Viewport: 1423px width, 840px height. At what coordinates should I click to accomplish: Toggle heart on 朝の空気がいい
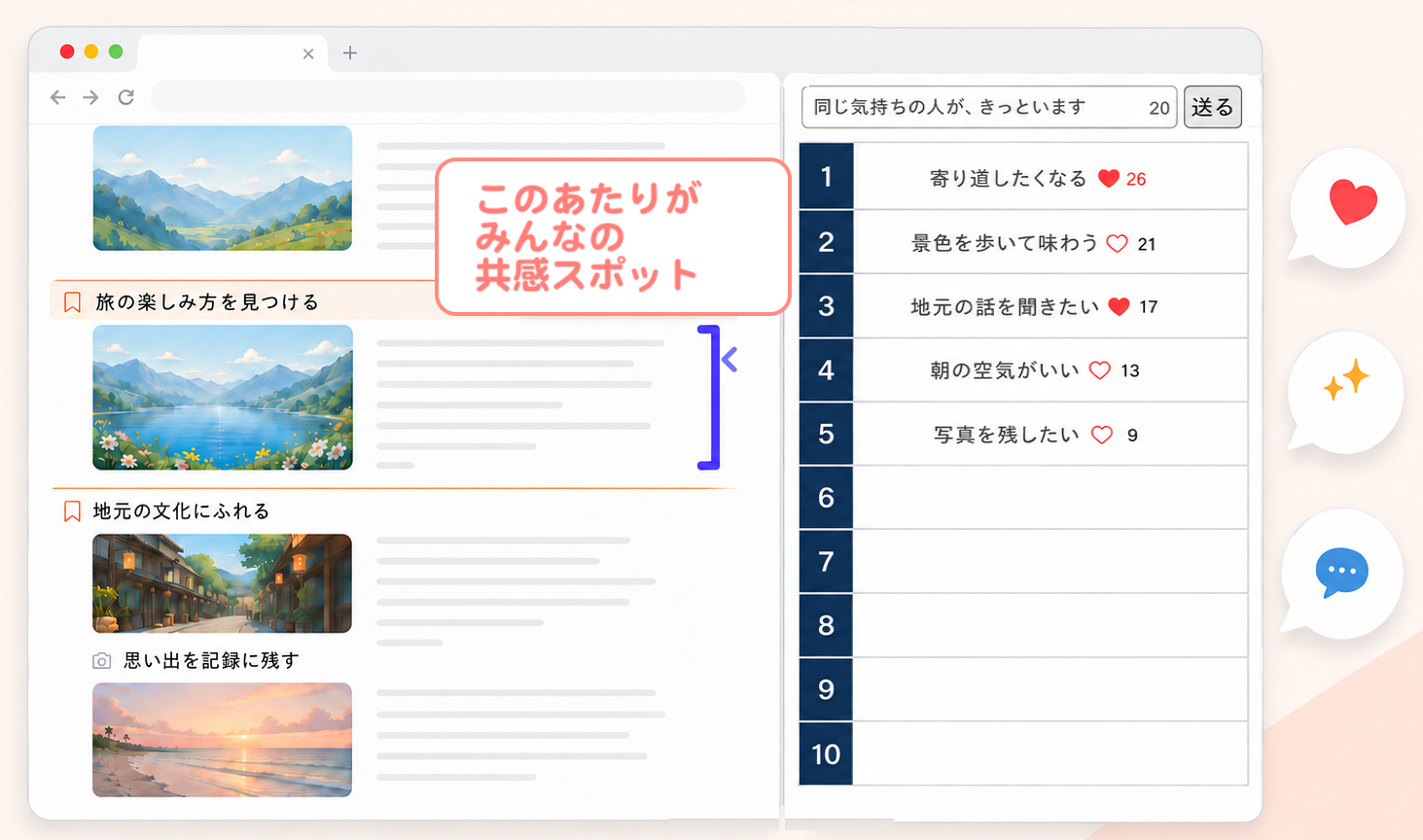point(1099,370)
